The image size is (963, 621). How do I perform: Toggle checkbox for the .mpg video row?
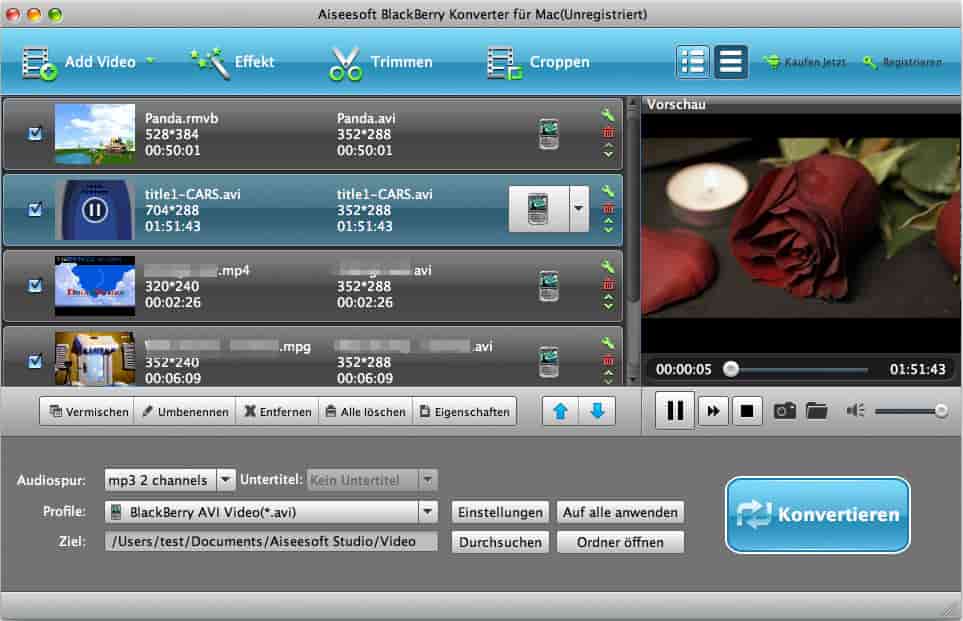pos(36,361)
